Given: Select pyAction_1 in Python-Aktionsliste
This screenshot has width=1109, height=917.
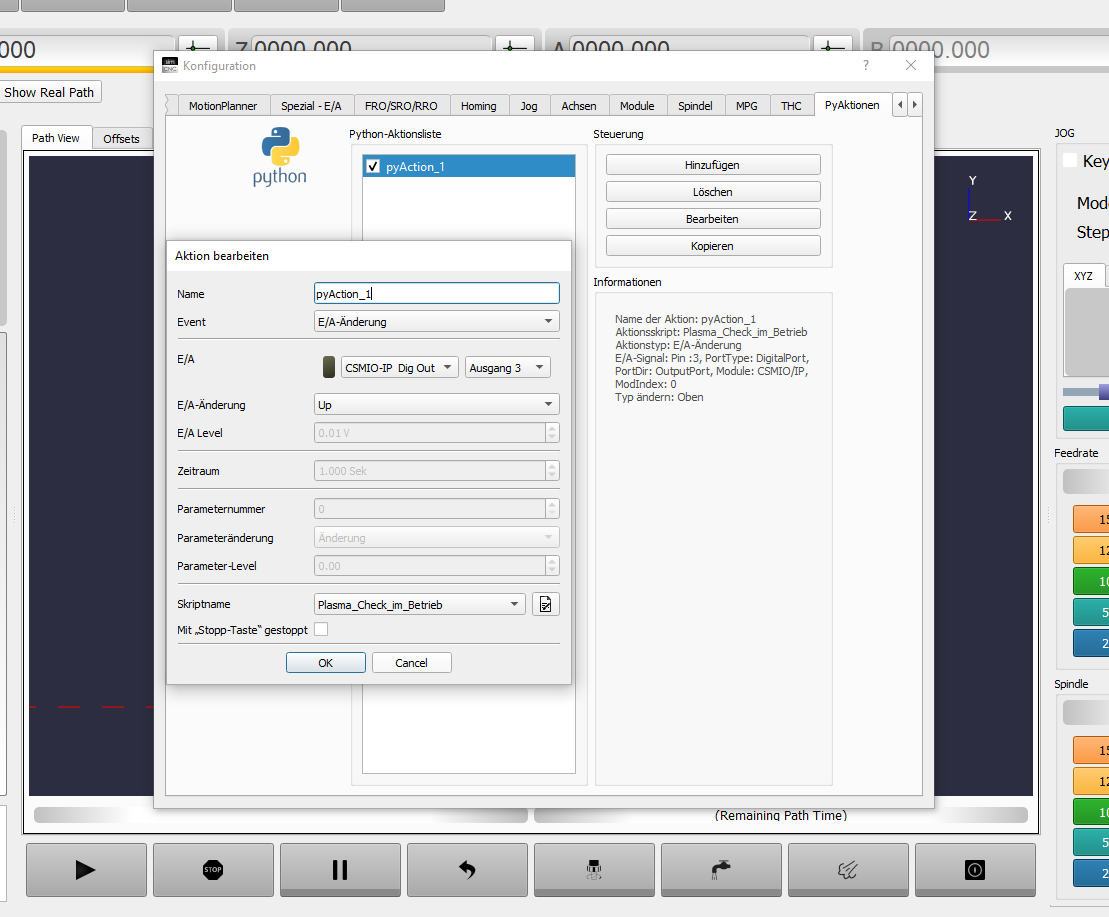Looking at the screenshot, I should pos(469,166).
